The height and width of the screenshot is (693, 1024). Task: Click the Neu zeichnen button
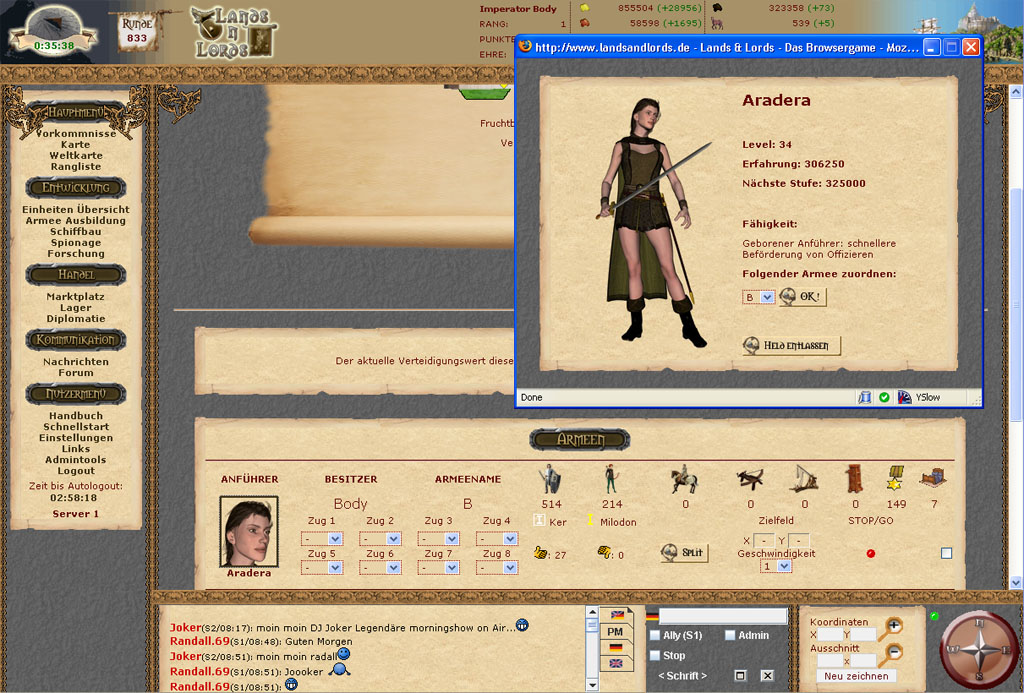click(856, 676)
